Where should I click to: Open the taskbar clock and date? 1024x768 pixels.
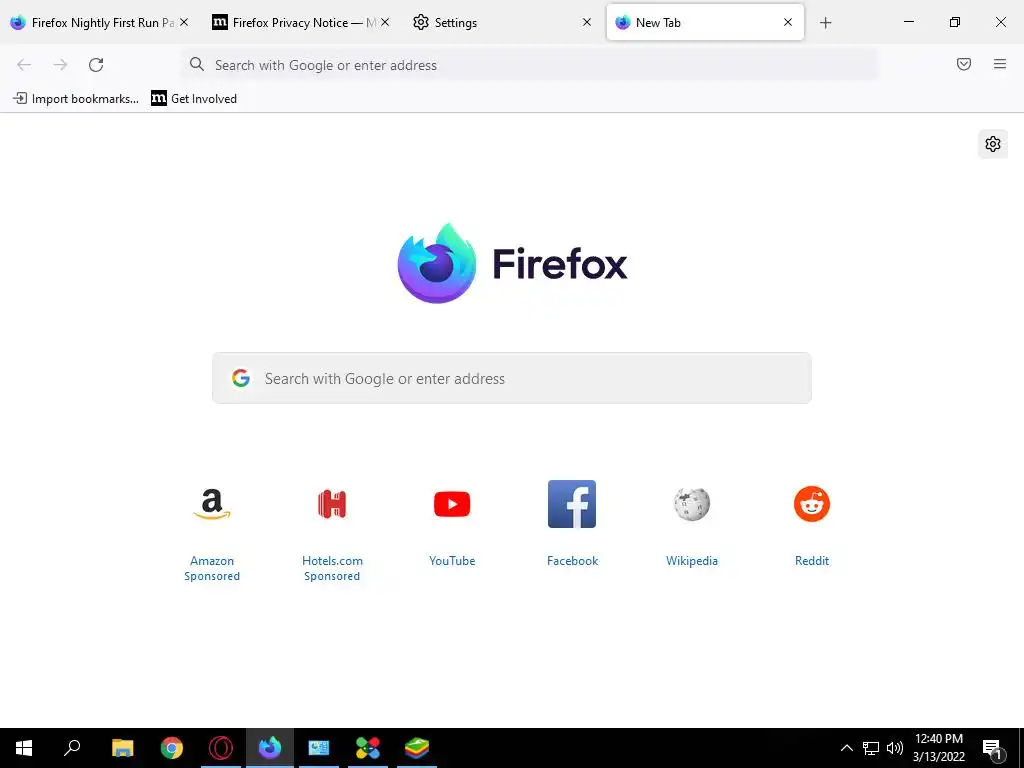click(x=938, y=748)
